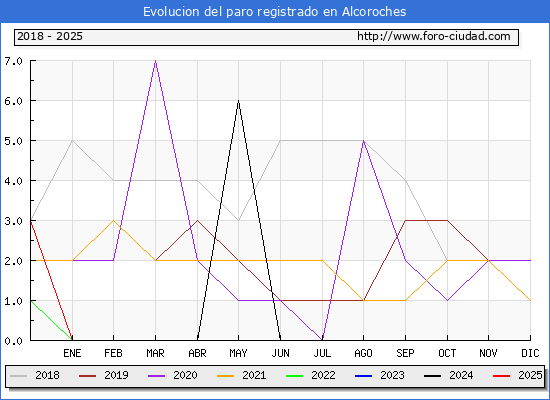Select the black 2024 legend line swatch
The width and height of the screenshot is (550, 400).
432,376
